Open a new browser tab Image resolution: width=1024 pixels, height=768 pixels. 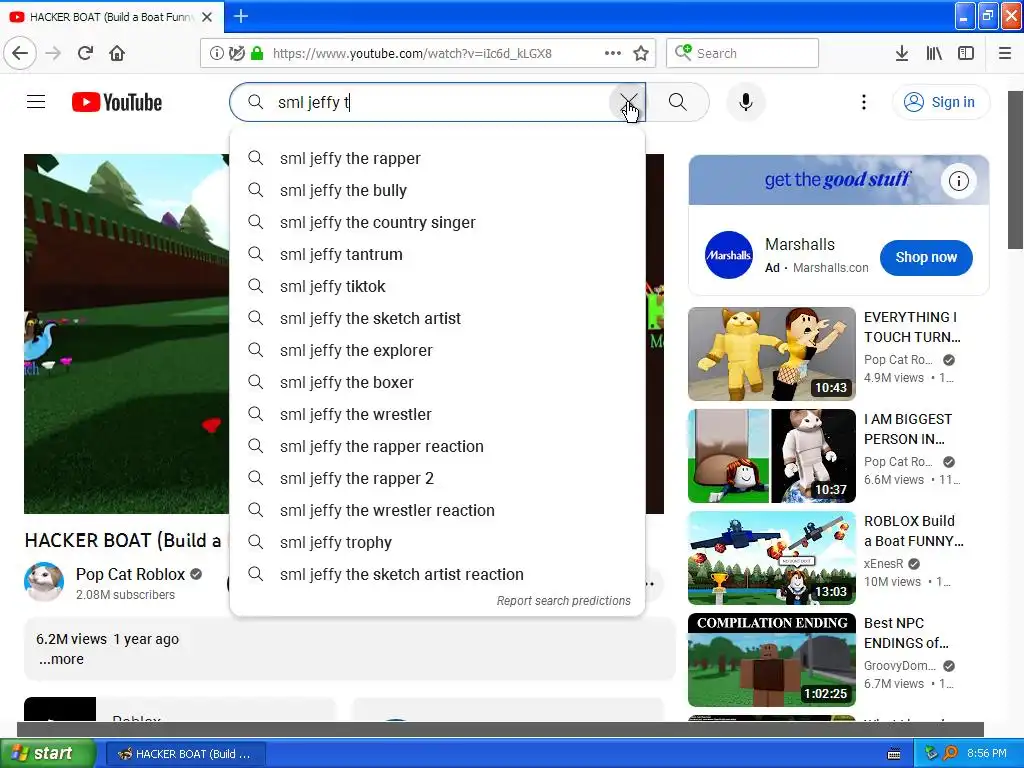[x=241, y=16]
